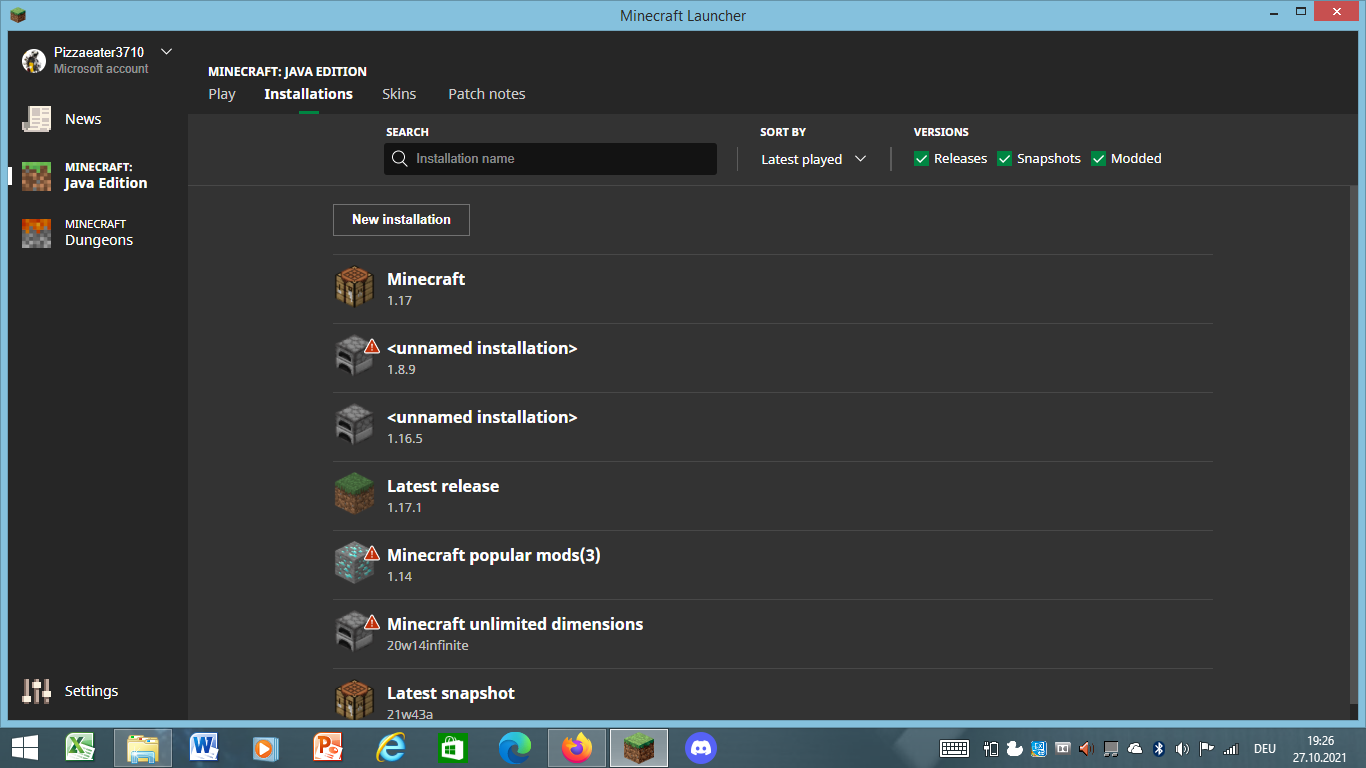
Task: Open Discord from the taskbar
Action: [701, 747]
